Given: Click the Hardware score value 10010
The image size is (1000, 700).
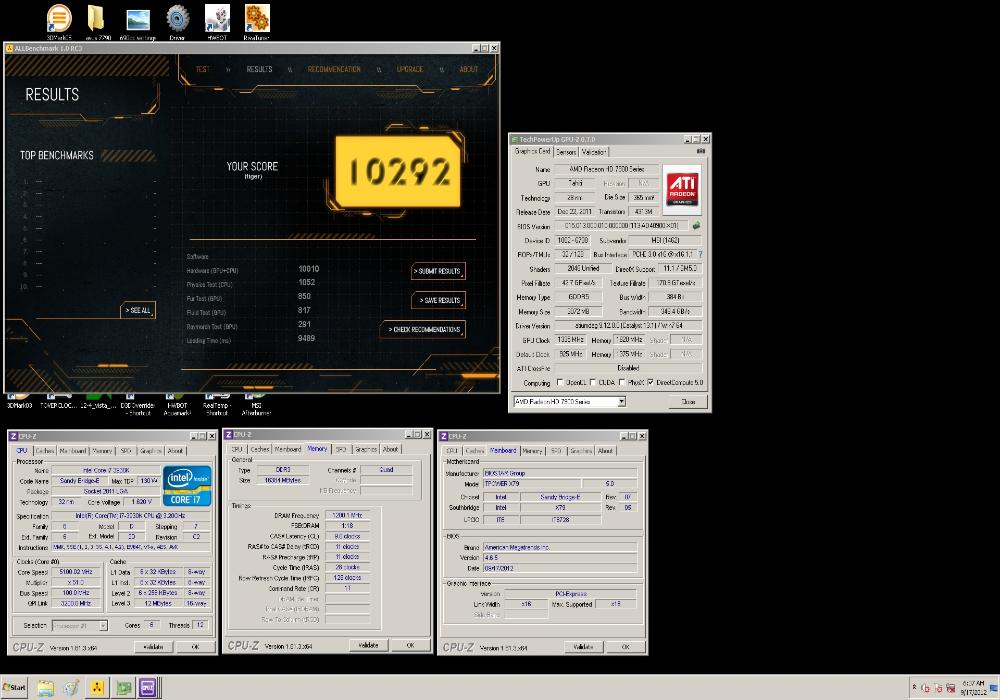Looking at the screenshot, I should (309, 269).
